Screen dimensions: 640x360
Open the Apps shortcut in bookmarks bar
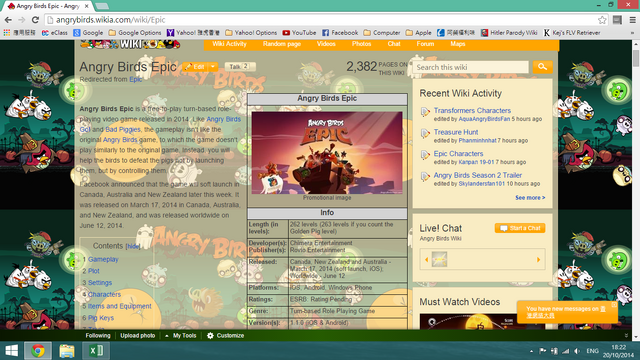[x=19, y=33]
